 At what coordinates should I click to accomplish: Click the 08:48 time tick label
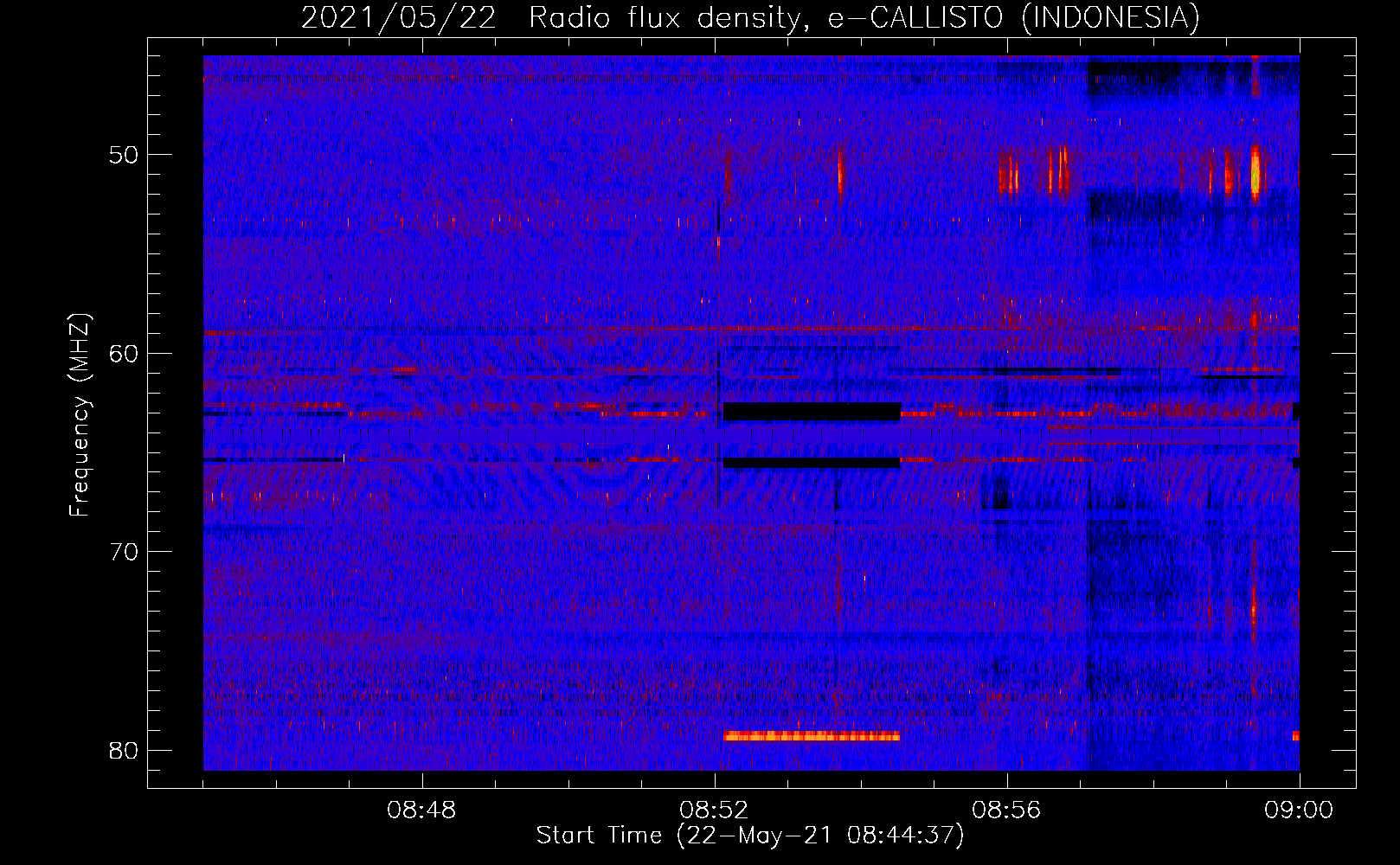pos(421,811)
